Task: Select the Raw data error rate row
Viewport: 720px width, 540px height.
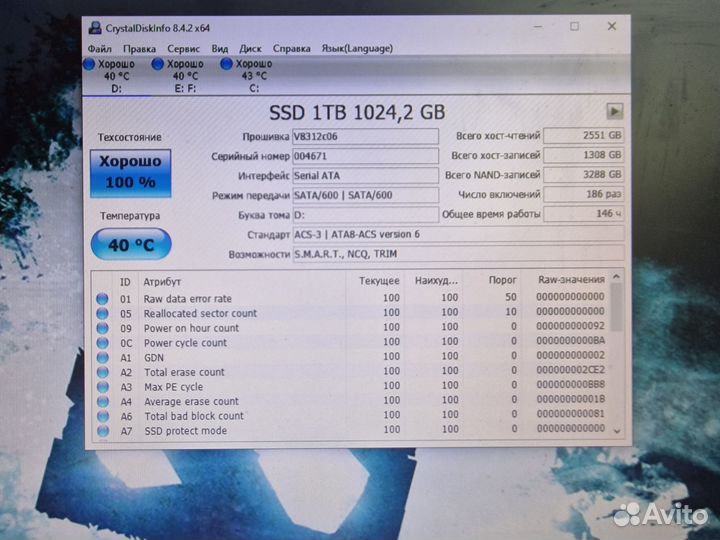Action: point(351,298)
